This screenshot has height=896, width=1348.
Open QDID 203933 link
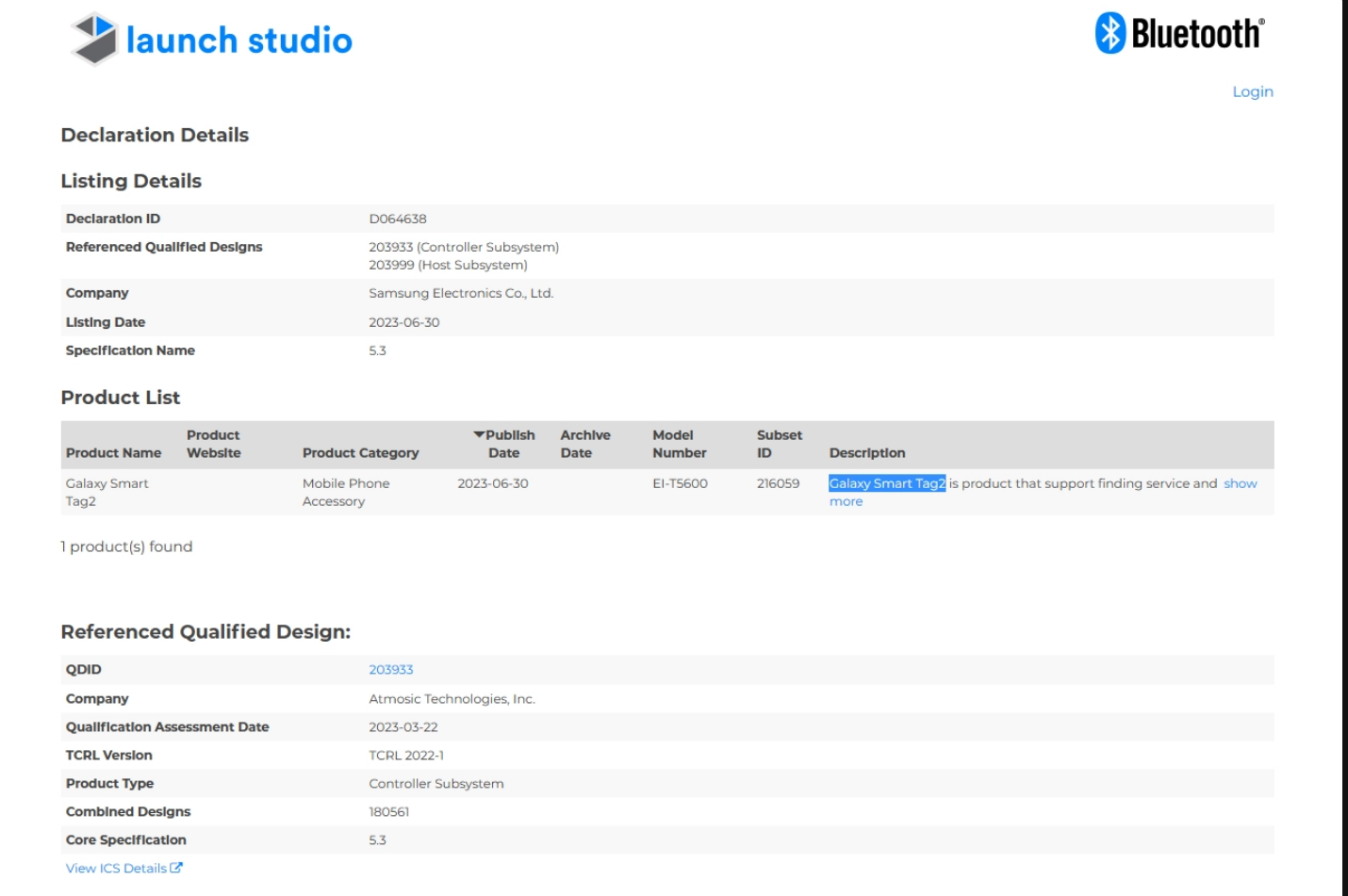point(390,670)
